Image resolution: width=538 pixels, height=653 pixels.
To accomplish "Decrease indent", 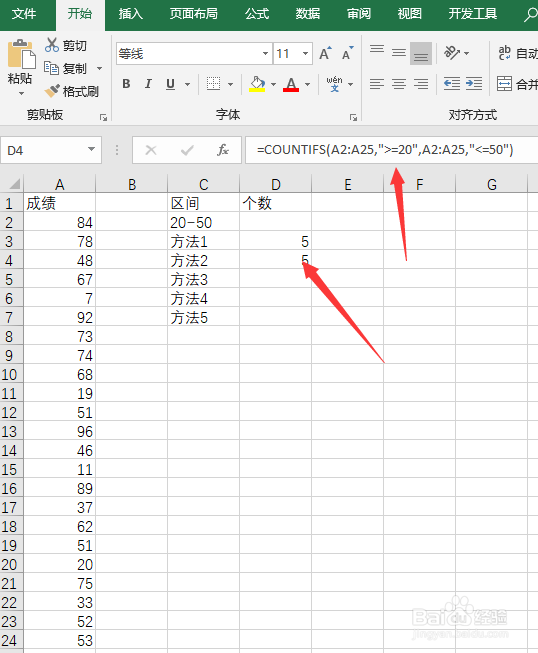I will click(x=452, y=84).
